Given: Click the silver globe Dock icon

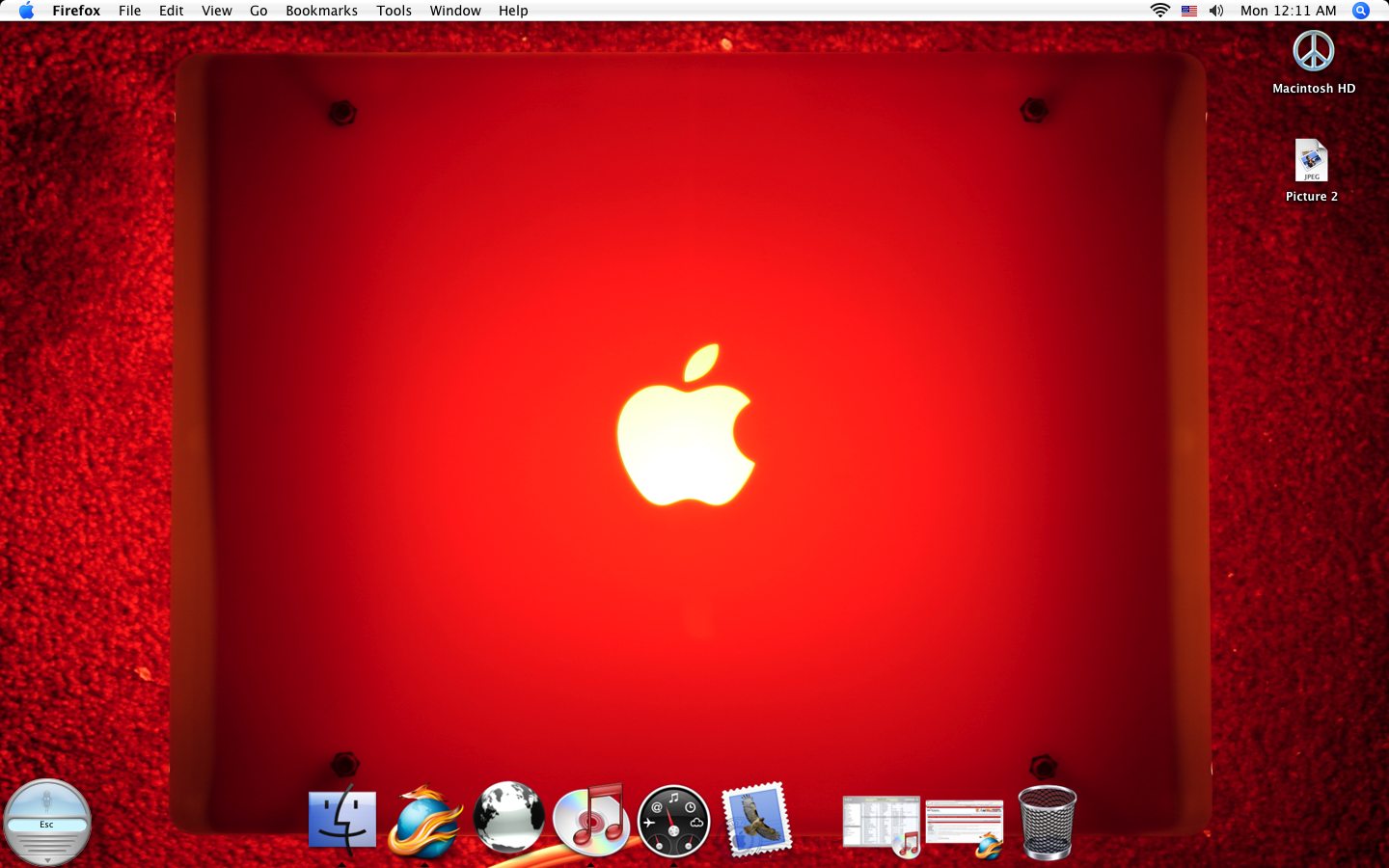Looking at the screenshot, I should click(x=508, y=818).
